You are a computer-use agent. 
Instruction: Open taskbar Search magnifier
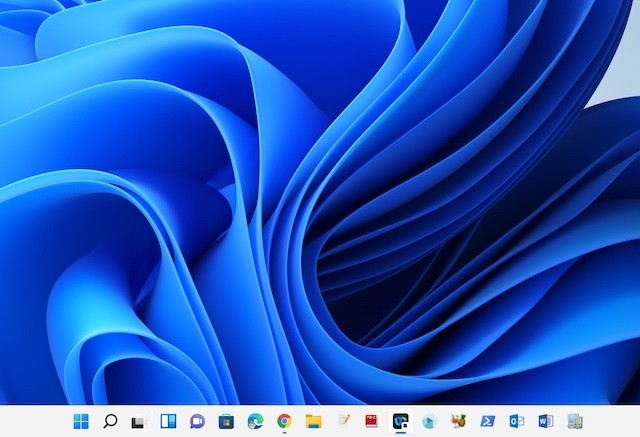[110, 421]
